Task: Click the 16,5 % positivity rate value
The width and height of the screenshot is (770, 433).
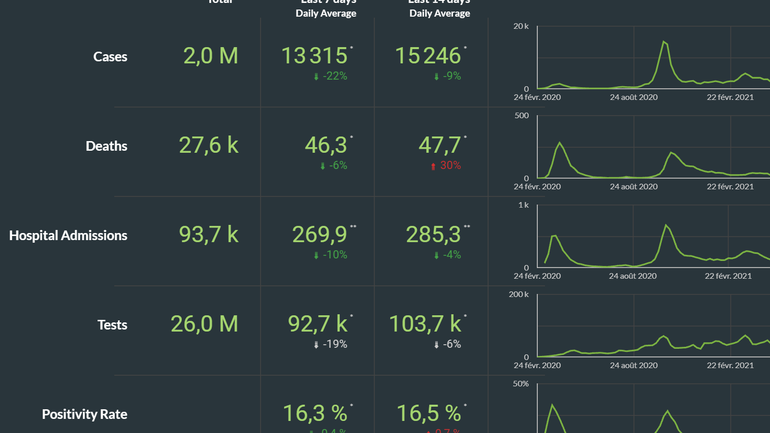Action: (429, 413)
